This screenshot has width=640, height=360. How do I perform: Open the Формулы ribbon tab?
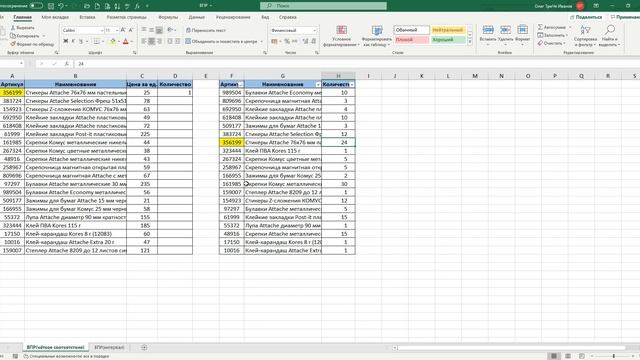click(168, 17)
